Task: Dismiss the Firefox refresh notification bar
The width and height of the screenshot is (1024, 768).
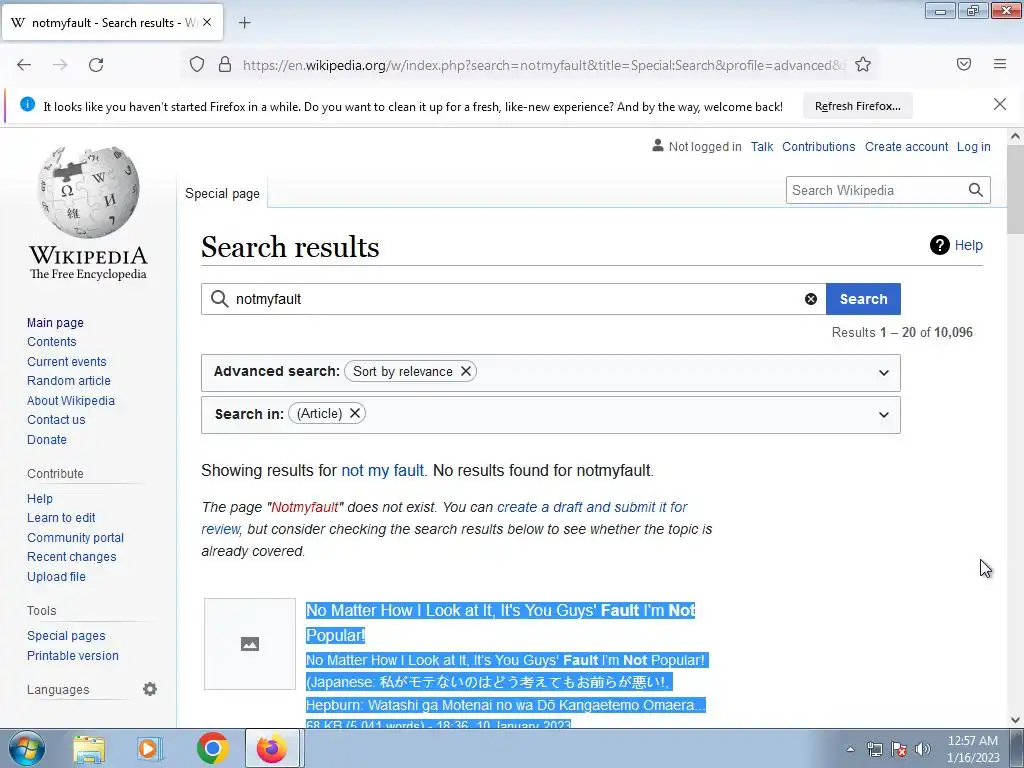Action: (x=999, y=104)
